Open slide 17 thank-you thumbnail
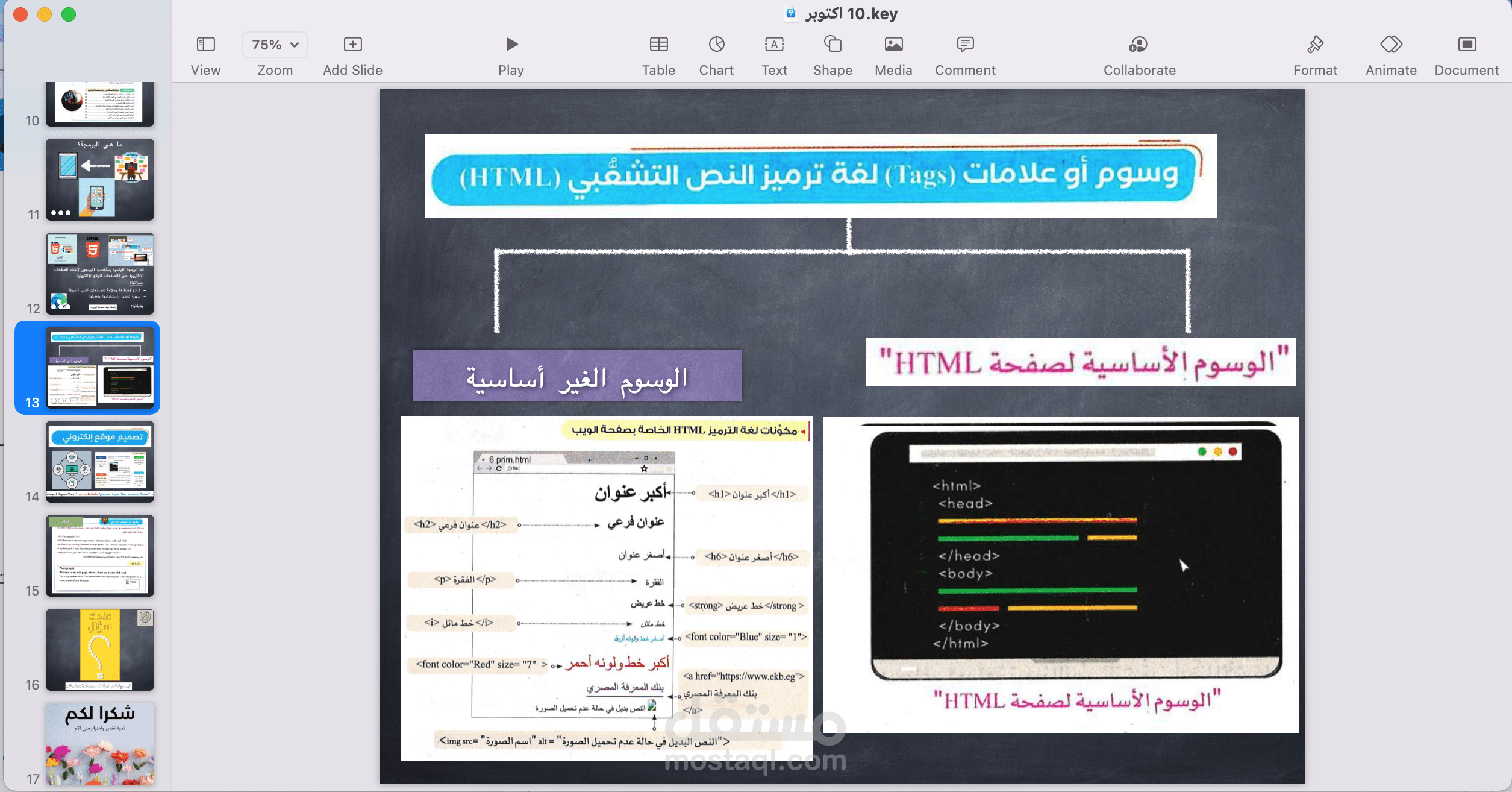Image resolution: width=1512 pixels, height=792 pixels. coord(100,744)
